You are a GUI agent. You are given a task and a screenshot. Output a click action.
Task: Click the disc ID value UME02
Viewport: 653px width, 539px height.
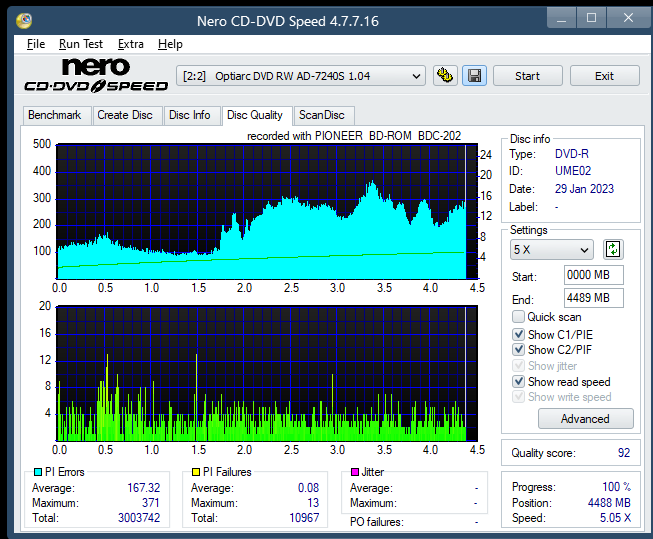(573, 171)
